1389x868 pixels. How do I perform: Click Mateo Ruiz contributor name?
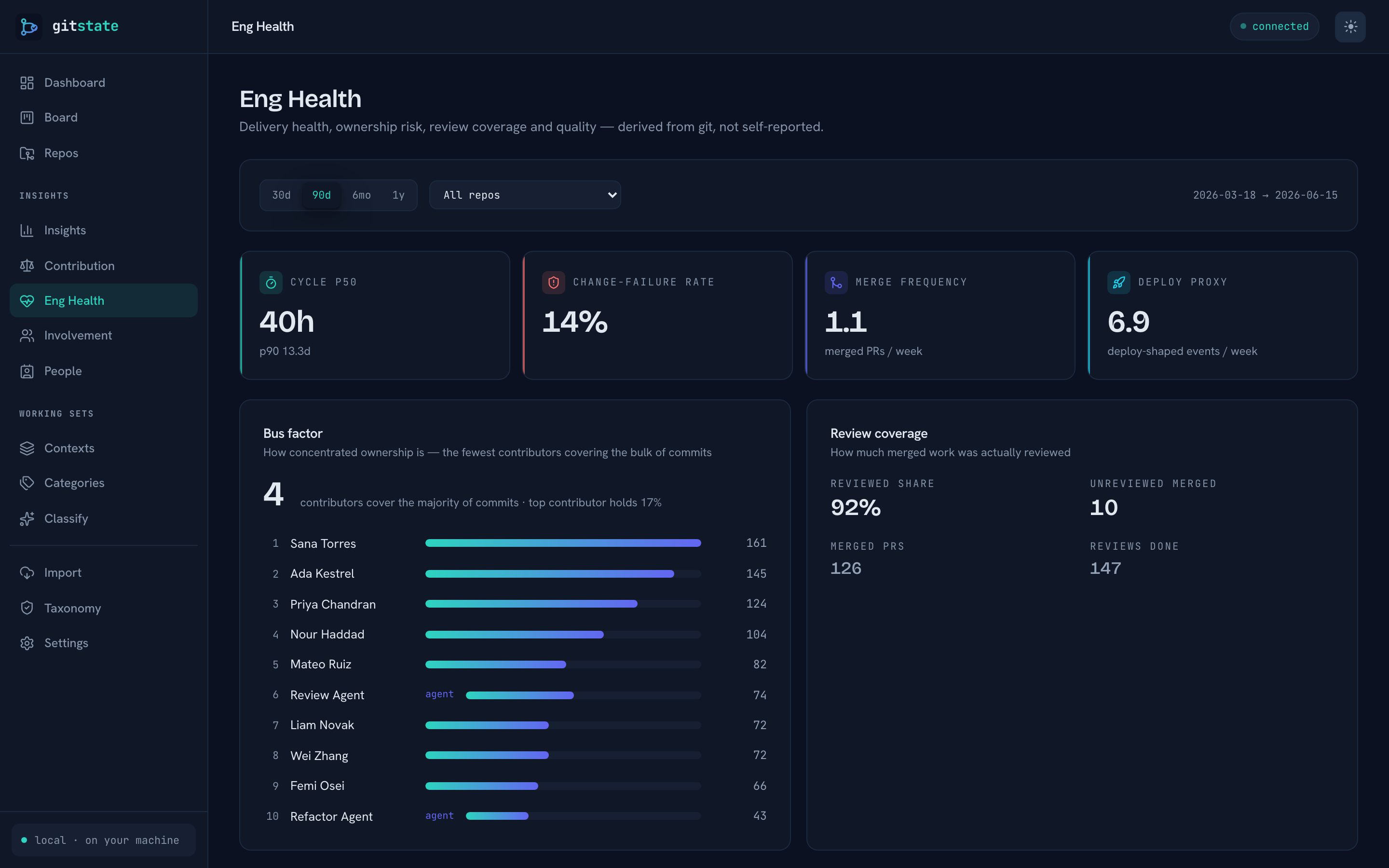[321, 664]
